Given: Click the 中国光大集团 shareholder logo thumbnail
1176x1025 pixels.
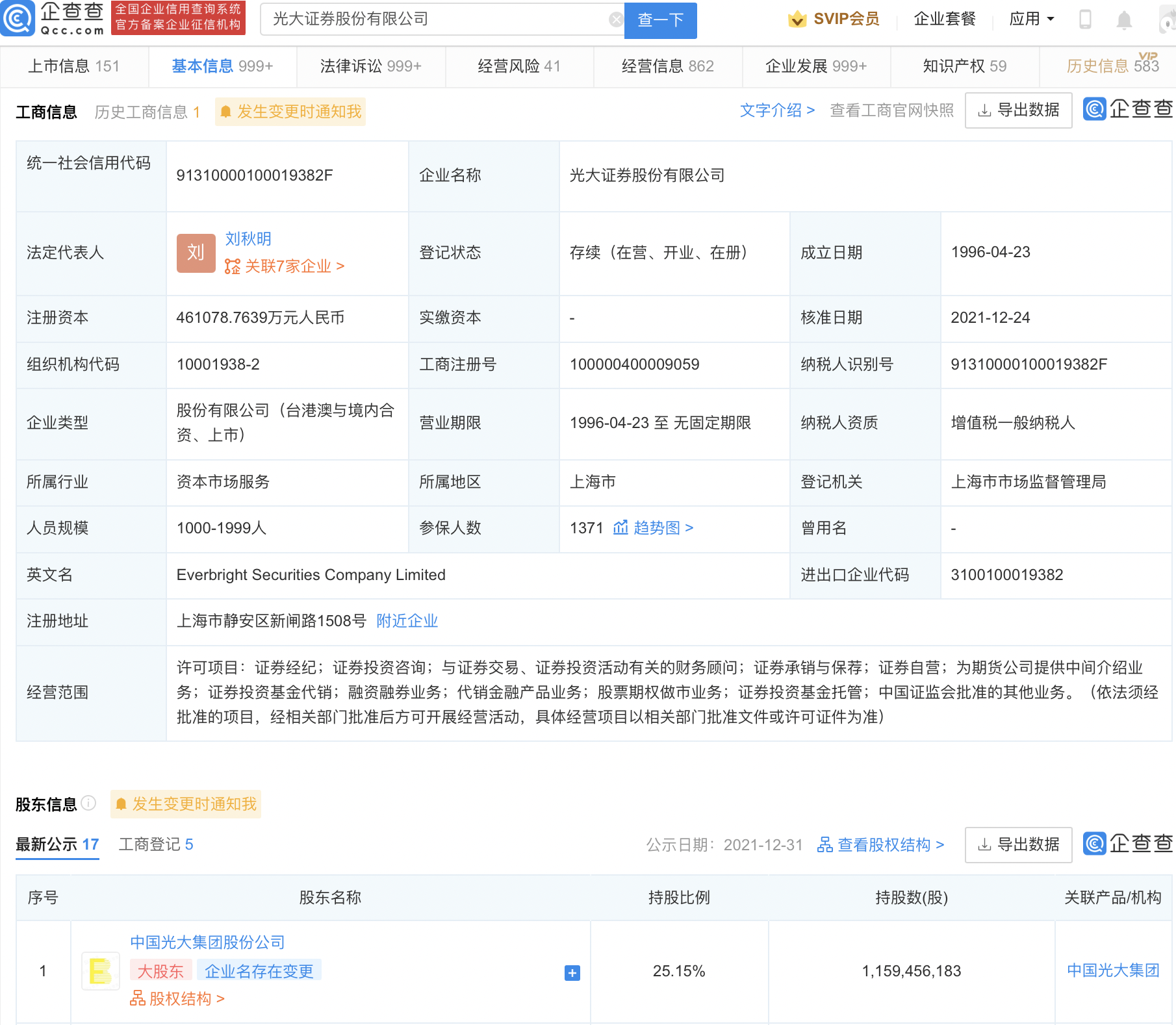Looking at the screenshot, I should (x=101, y=971).
